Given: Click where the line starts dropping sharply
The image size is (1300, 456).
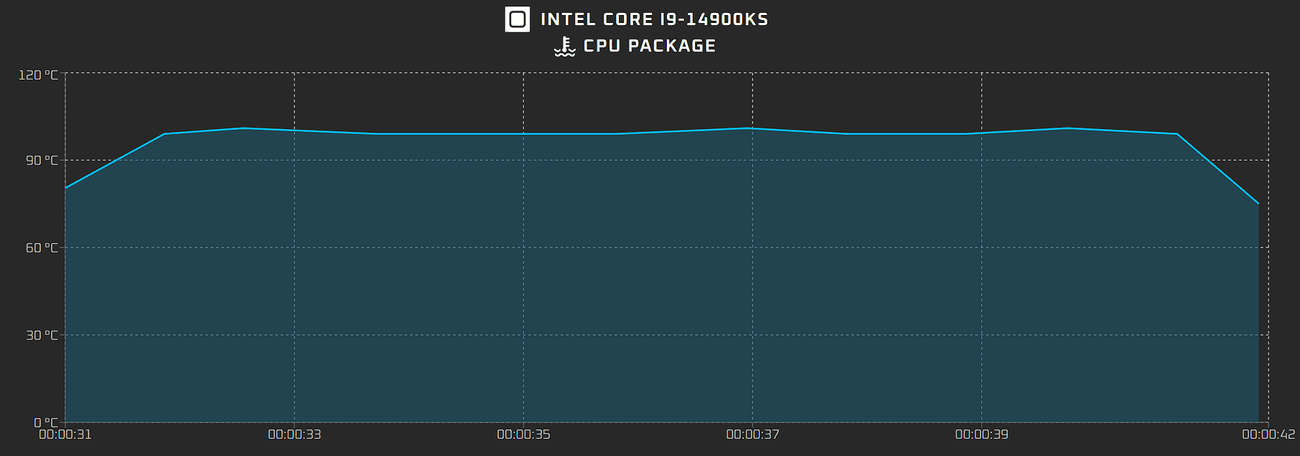Looking at the screenshot, I should tap(1177, 134).
